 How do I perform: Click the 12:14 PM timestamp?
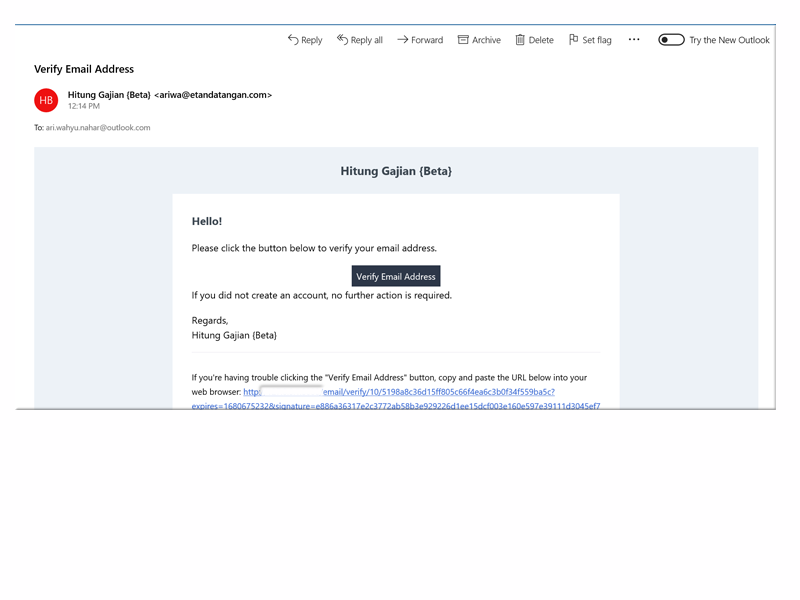[84, 106]
